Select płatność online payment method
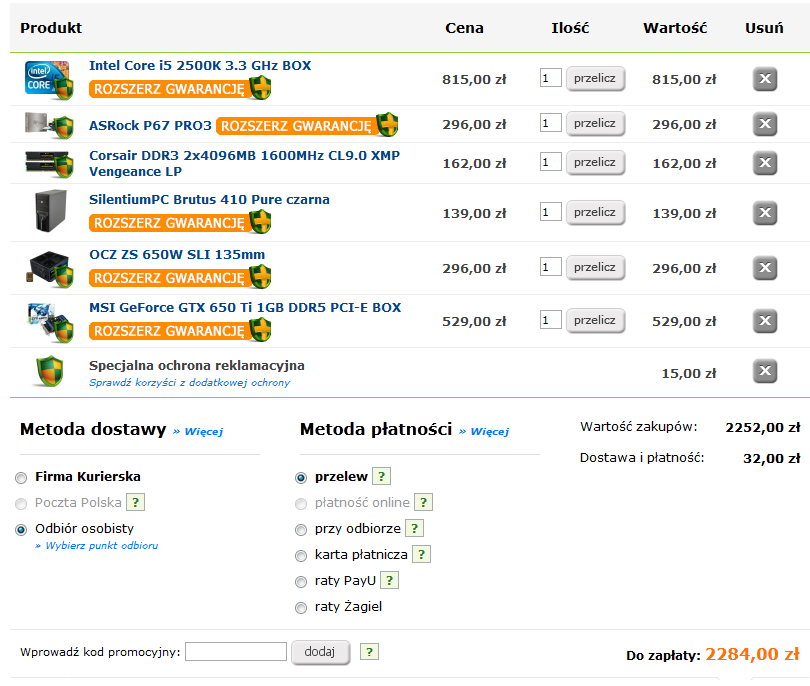 pyautogui.click(x=301, y=504)
